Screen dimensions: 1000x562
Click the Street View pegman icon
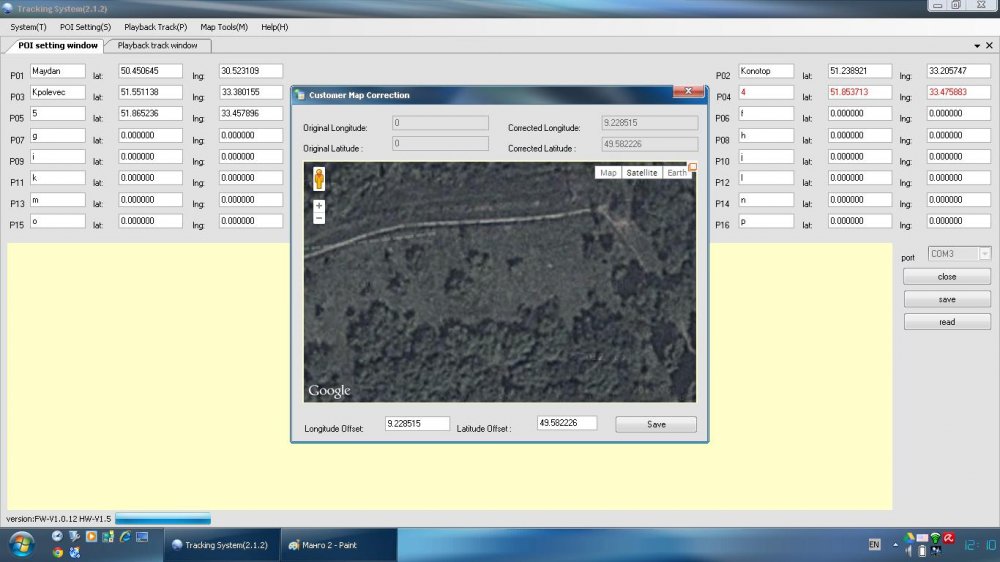319,179
